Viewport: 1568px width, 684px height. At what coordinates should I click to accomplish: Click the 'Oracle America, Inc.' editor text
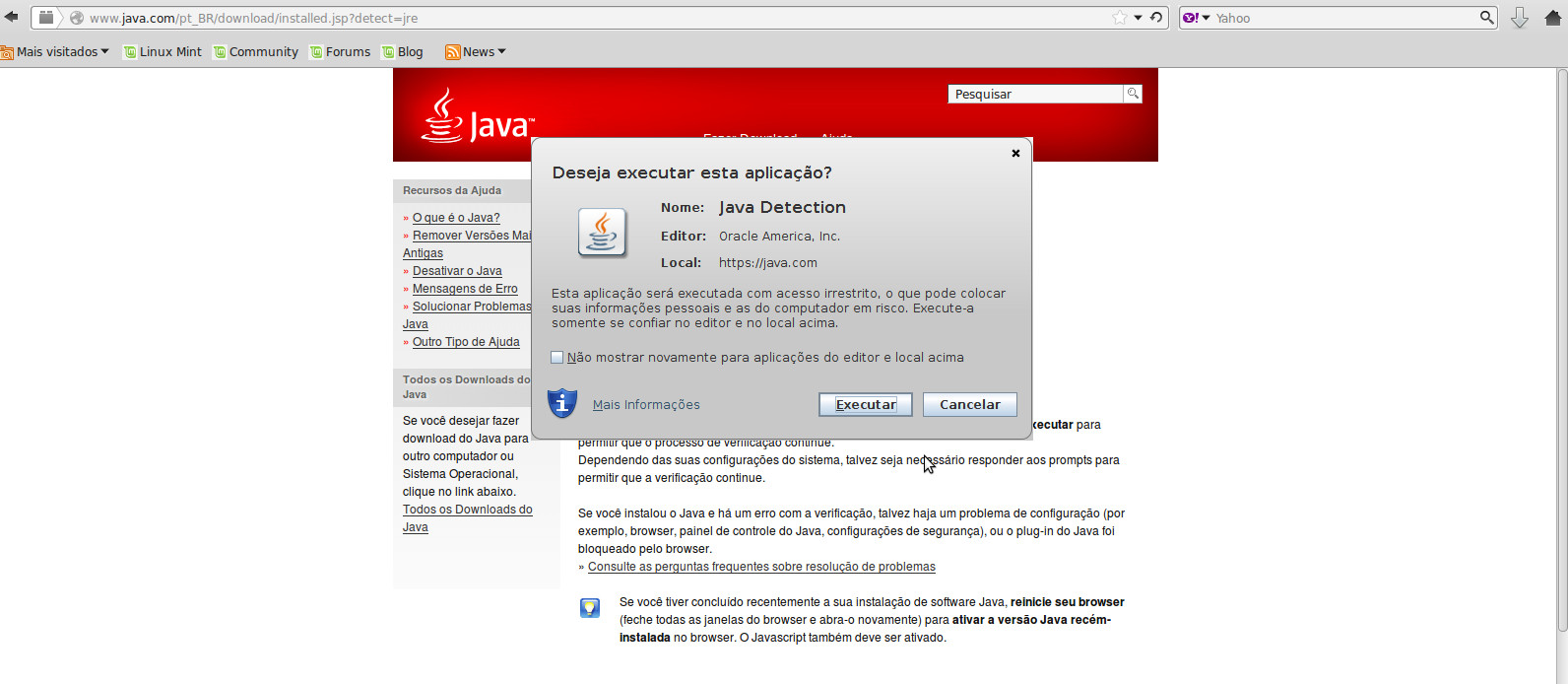pos(779,237)
